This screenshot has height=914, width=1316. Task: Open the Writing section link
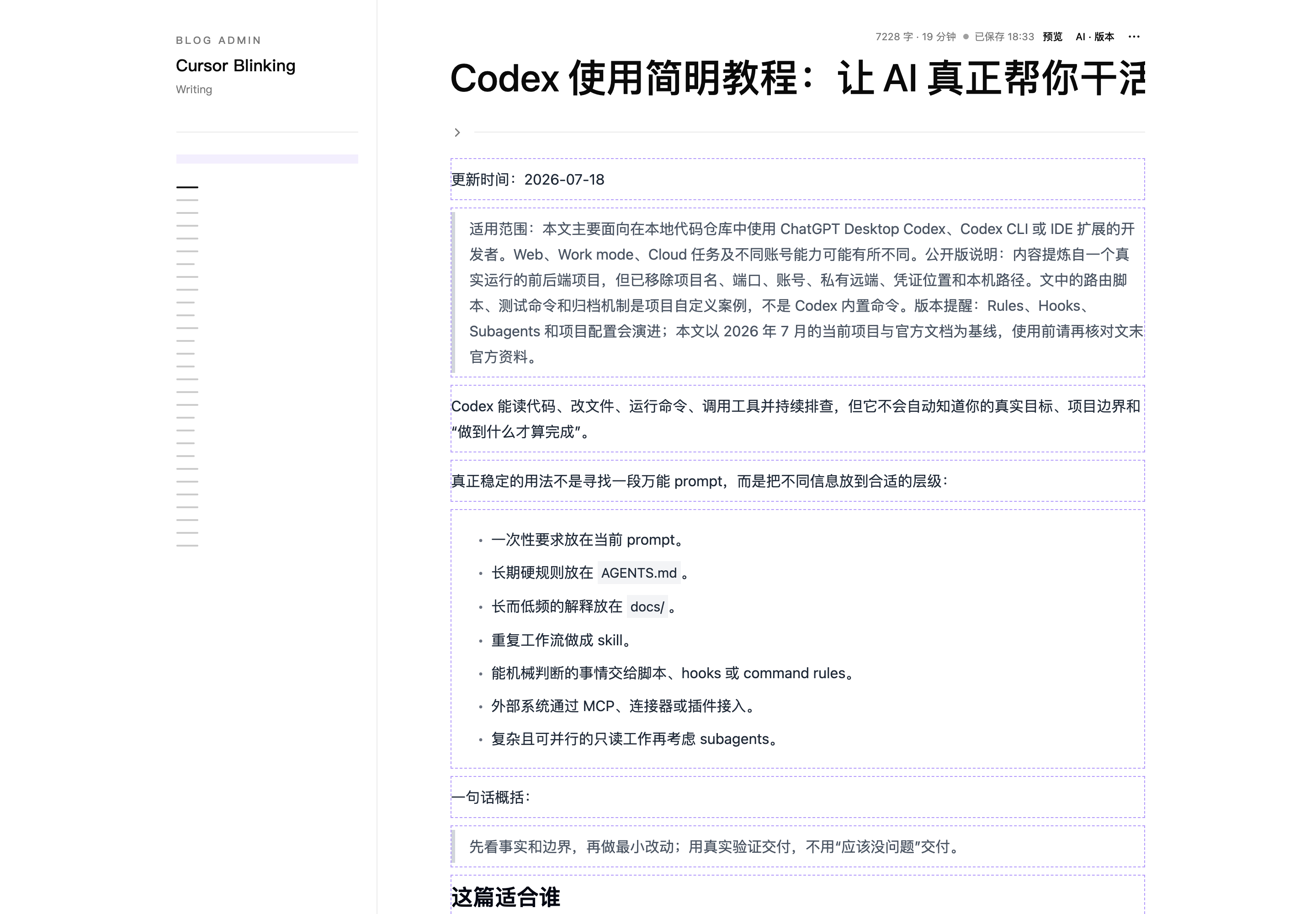click(x=194, y=89)
